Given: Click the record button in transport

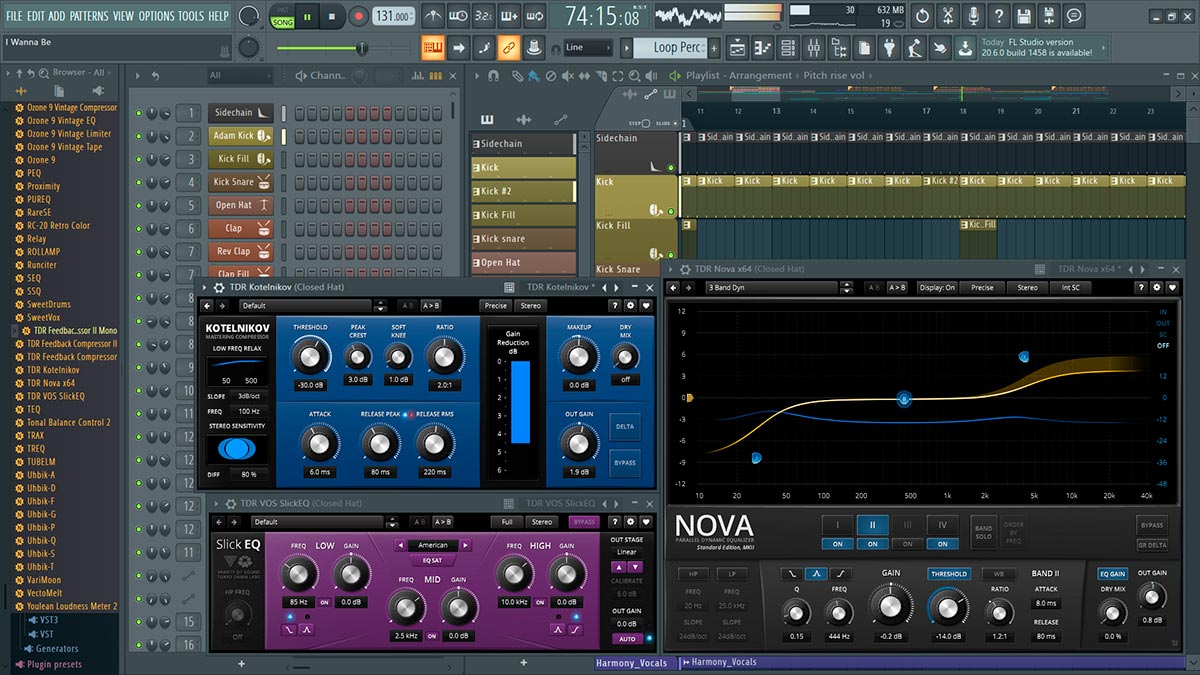Looking at the screenshot, I should [x=359, y=16].
